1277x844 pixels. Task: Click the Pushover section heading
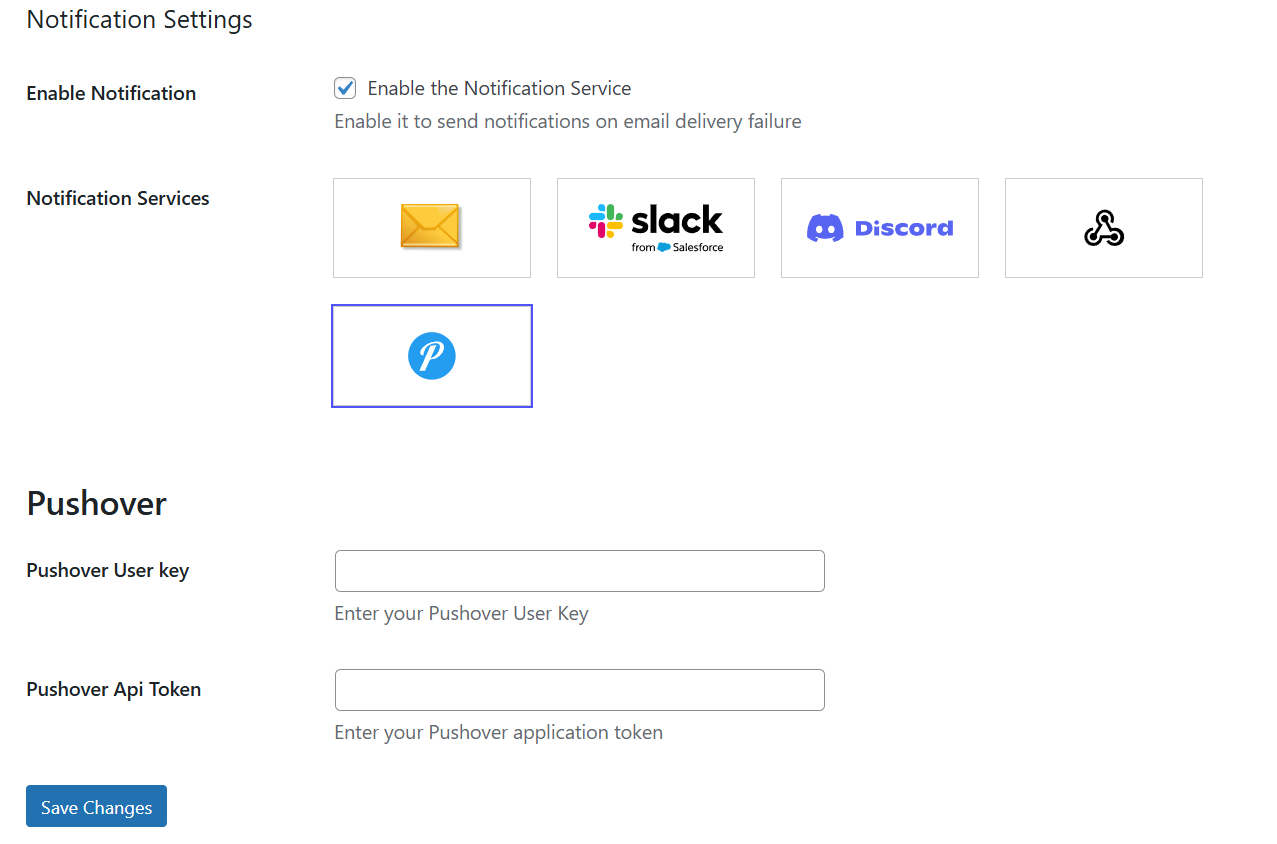[95, 503]
